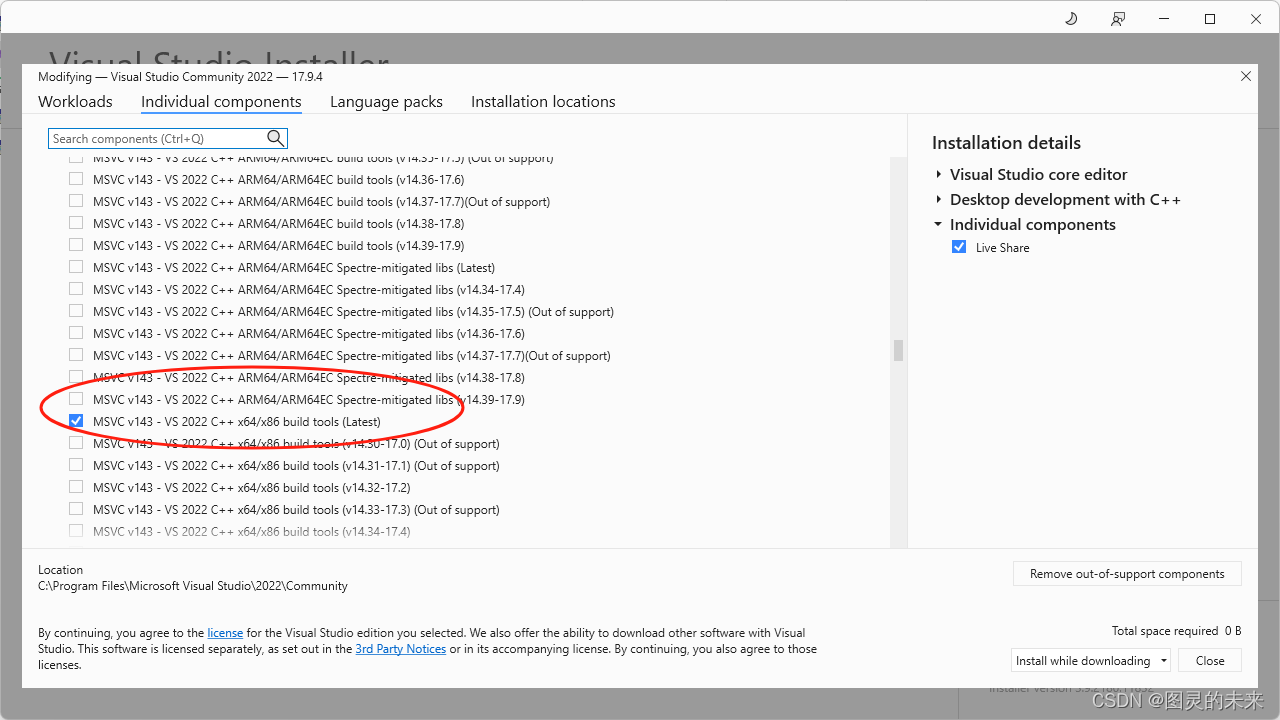Click Remove out-of-support components button
This screenshot has width=1280, height=720.
coord(1127,574)
